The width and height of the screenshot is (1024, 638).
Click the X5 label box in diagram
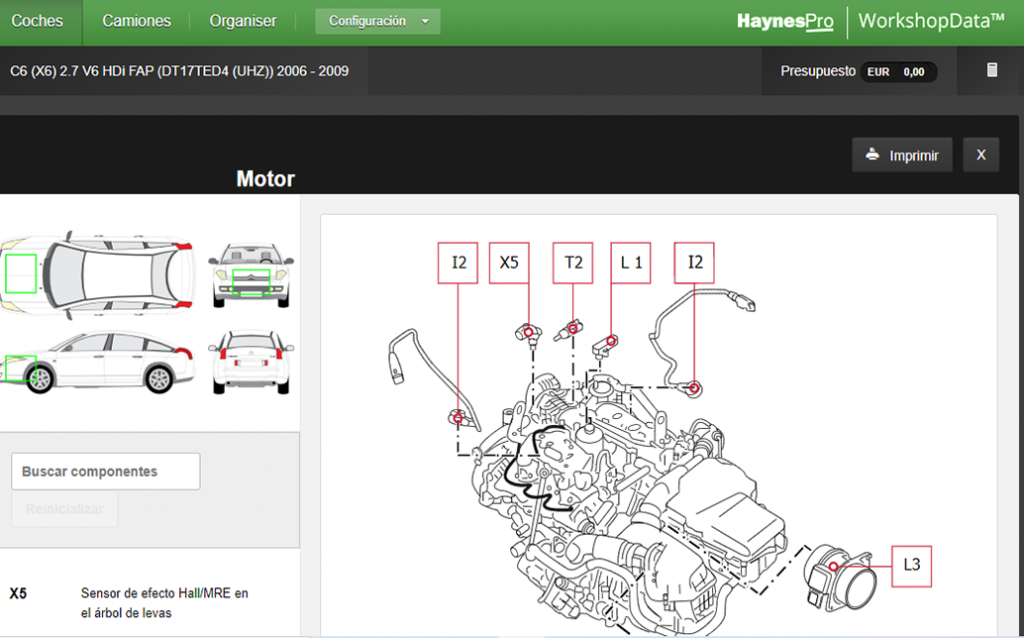click(x=509, y=263)
